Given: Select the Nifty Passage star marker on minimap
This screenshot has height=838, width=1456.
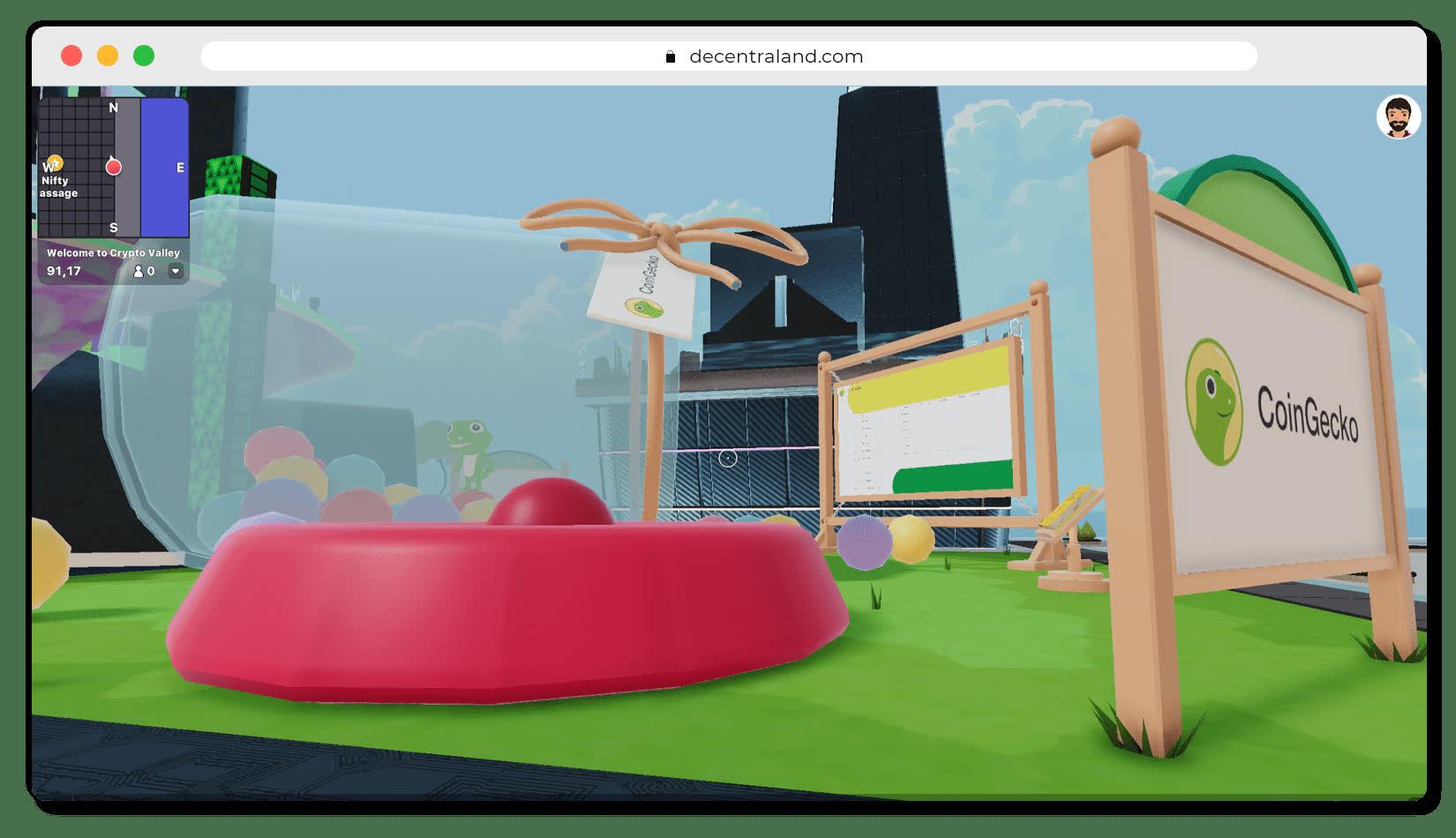Looking at the screenshot, I should point(55,162).
